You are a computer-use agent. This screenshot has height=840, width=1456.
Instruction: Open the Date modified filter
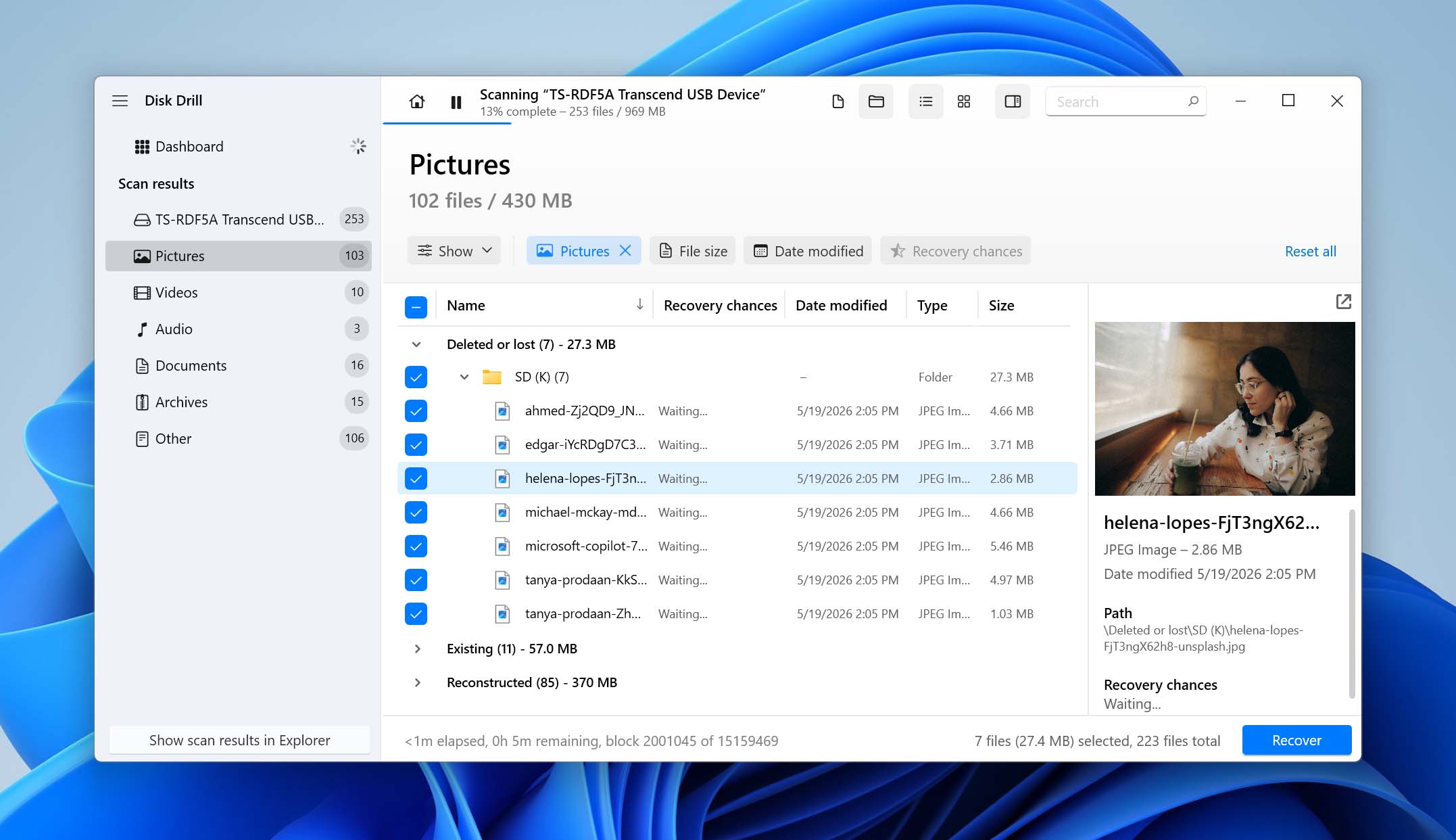[808, 251]
